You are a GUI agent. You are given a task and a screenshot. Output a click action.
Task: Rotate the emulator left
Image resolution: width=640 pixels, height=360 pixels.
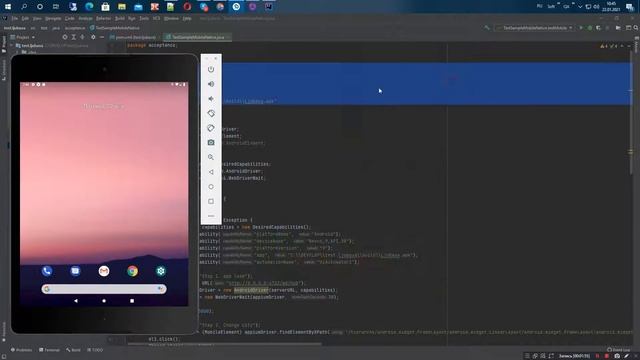[x=211, y=113]
